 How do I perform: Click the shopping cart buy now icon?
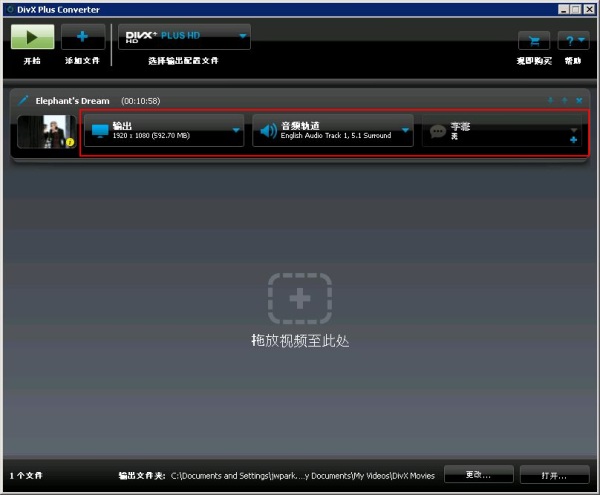click(534, 41)
